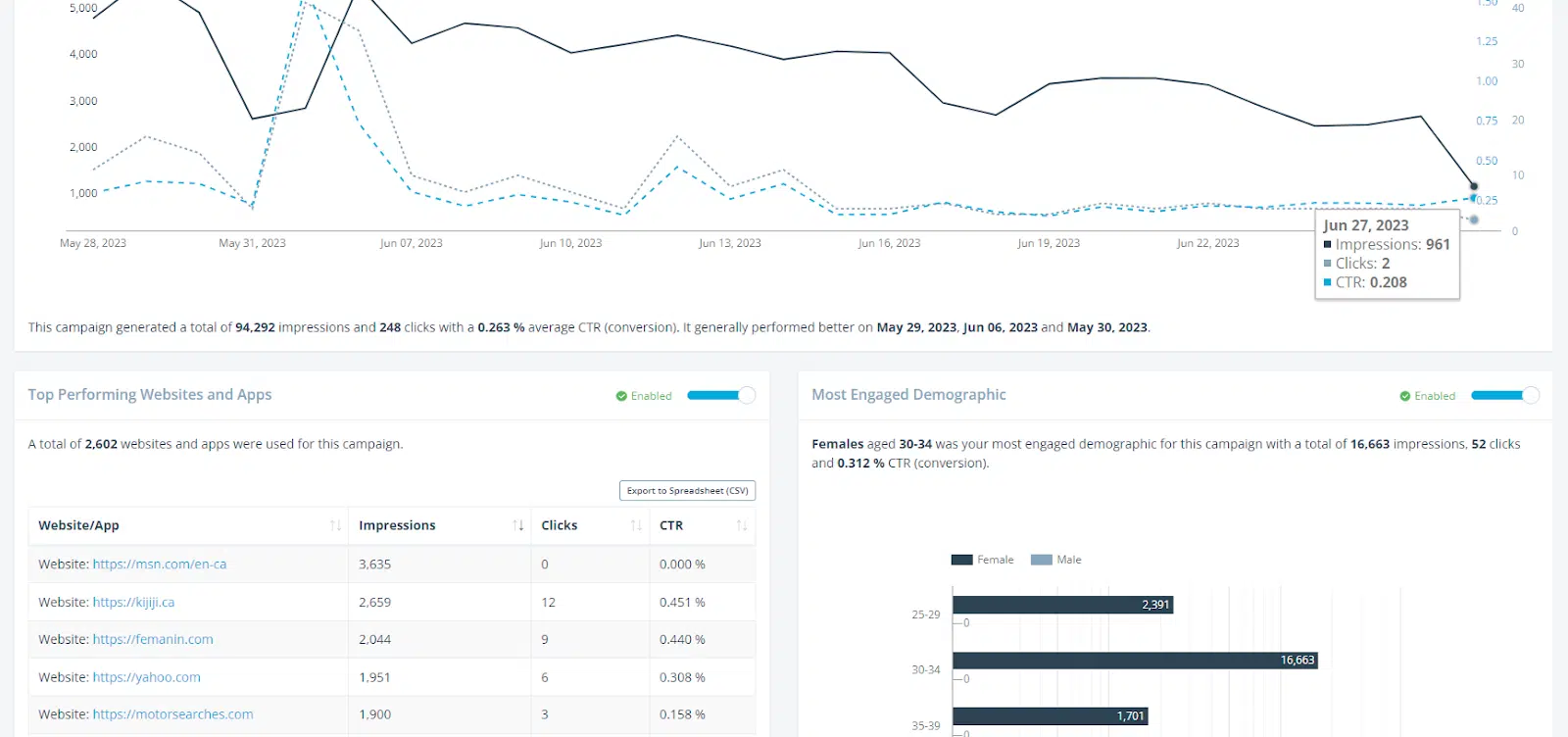The width and height of the screenshot is (1568, 737).
Task: Toggle off Top Performing Websites and Apps section
Action: [721, 395]
